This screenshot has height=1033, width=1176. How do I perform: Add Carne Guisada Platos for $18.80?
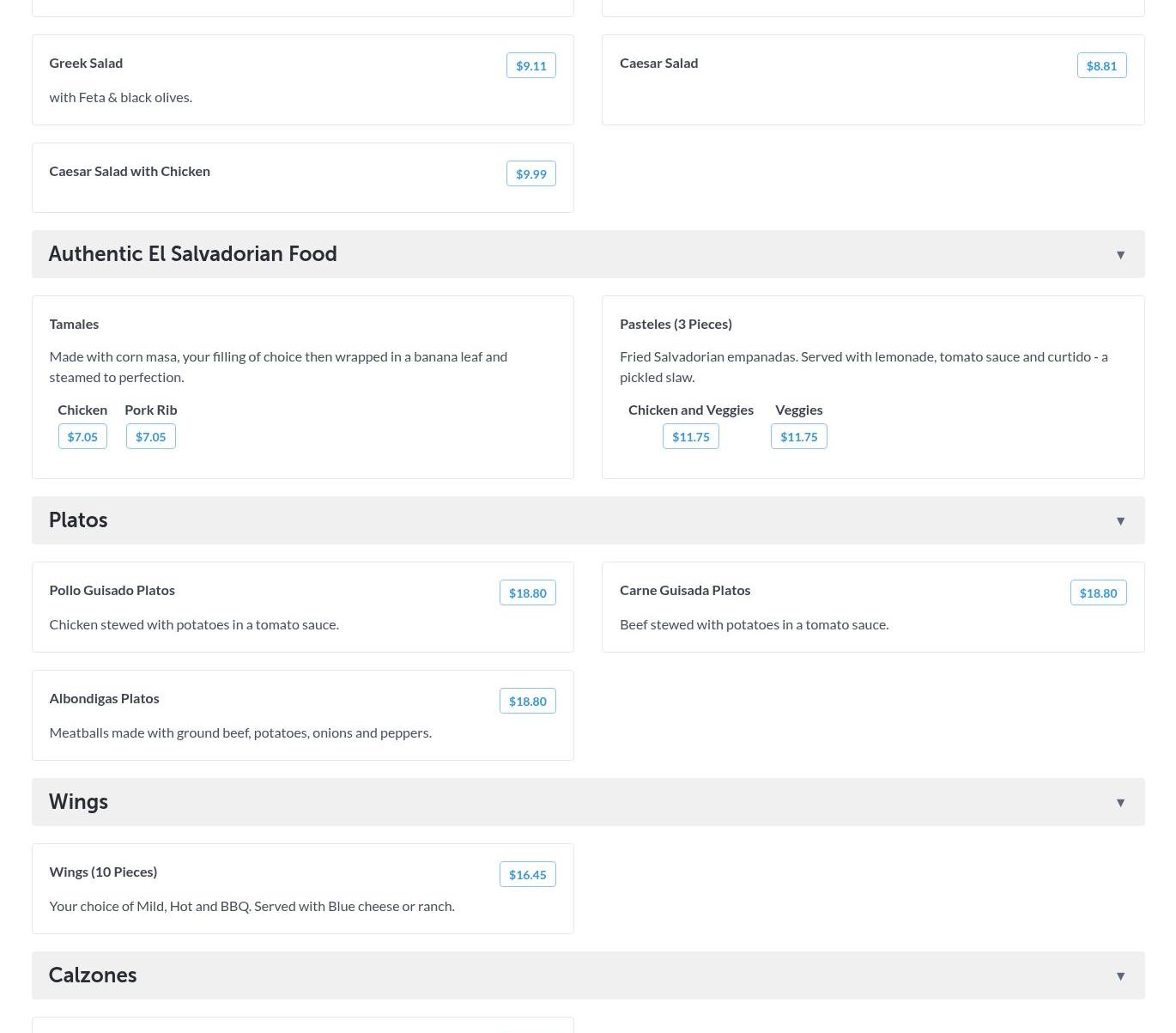coord(1098,593)
